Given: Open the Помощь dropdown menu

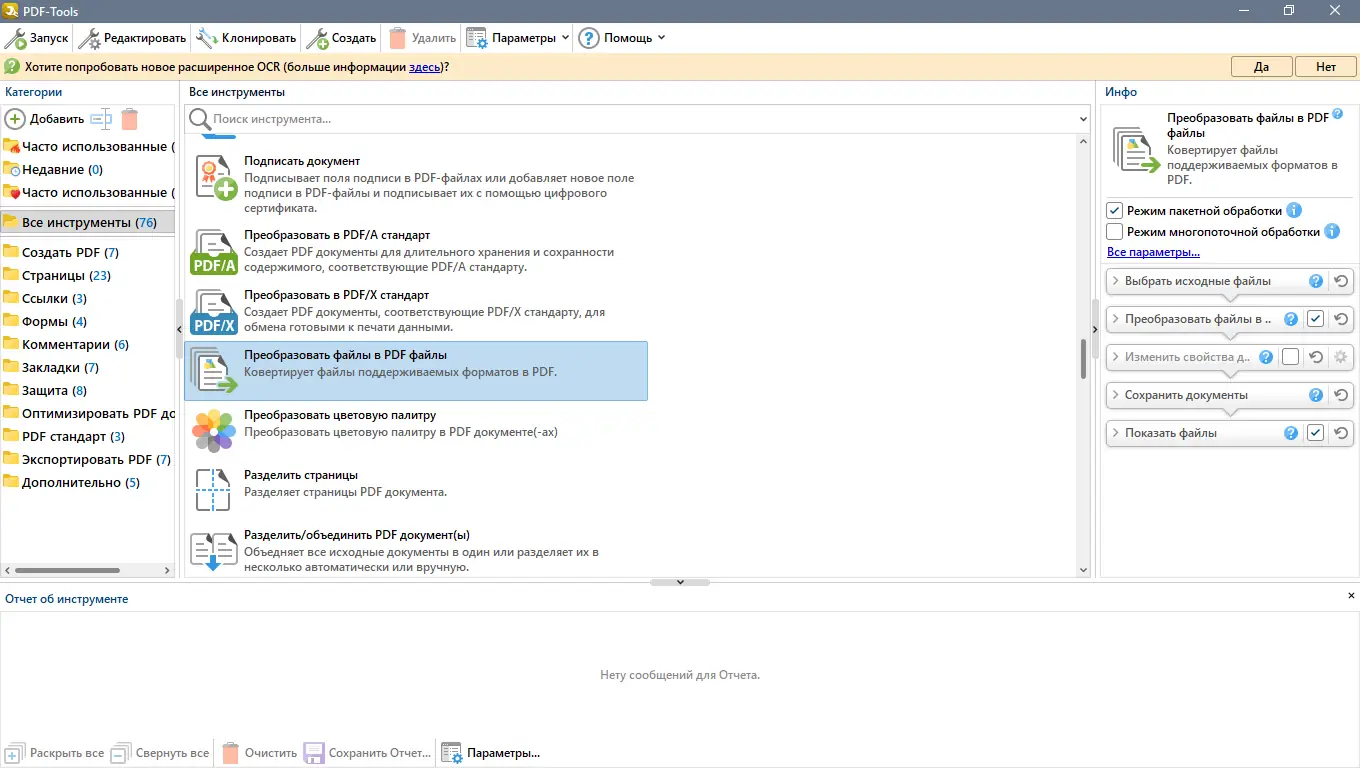Looking at the screenshot, I should click(x=622, y=38).
